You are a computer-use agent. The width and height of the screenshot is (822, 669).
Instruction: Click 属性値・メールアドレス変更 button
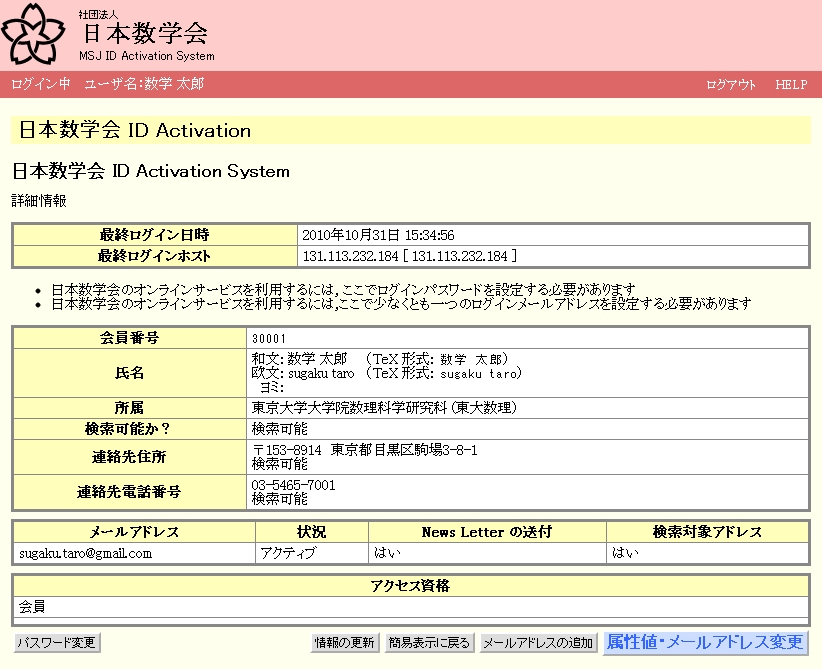(704, 642)
